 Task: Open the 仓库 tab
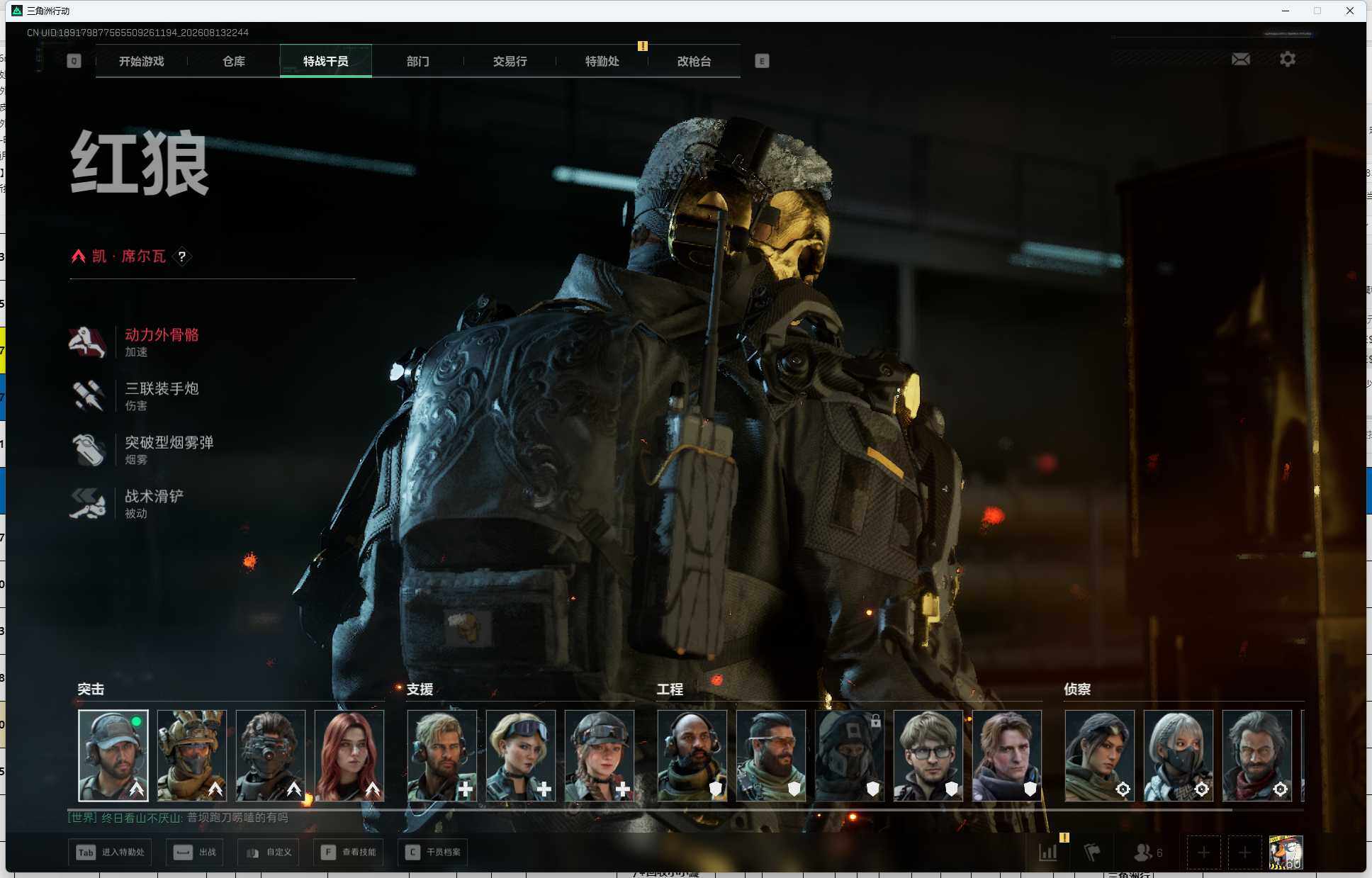234,61
